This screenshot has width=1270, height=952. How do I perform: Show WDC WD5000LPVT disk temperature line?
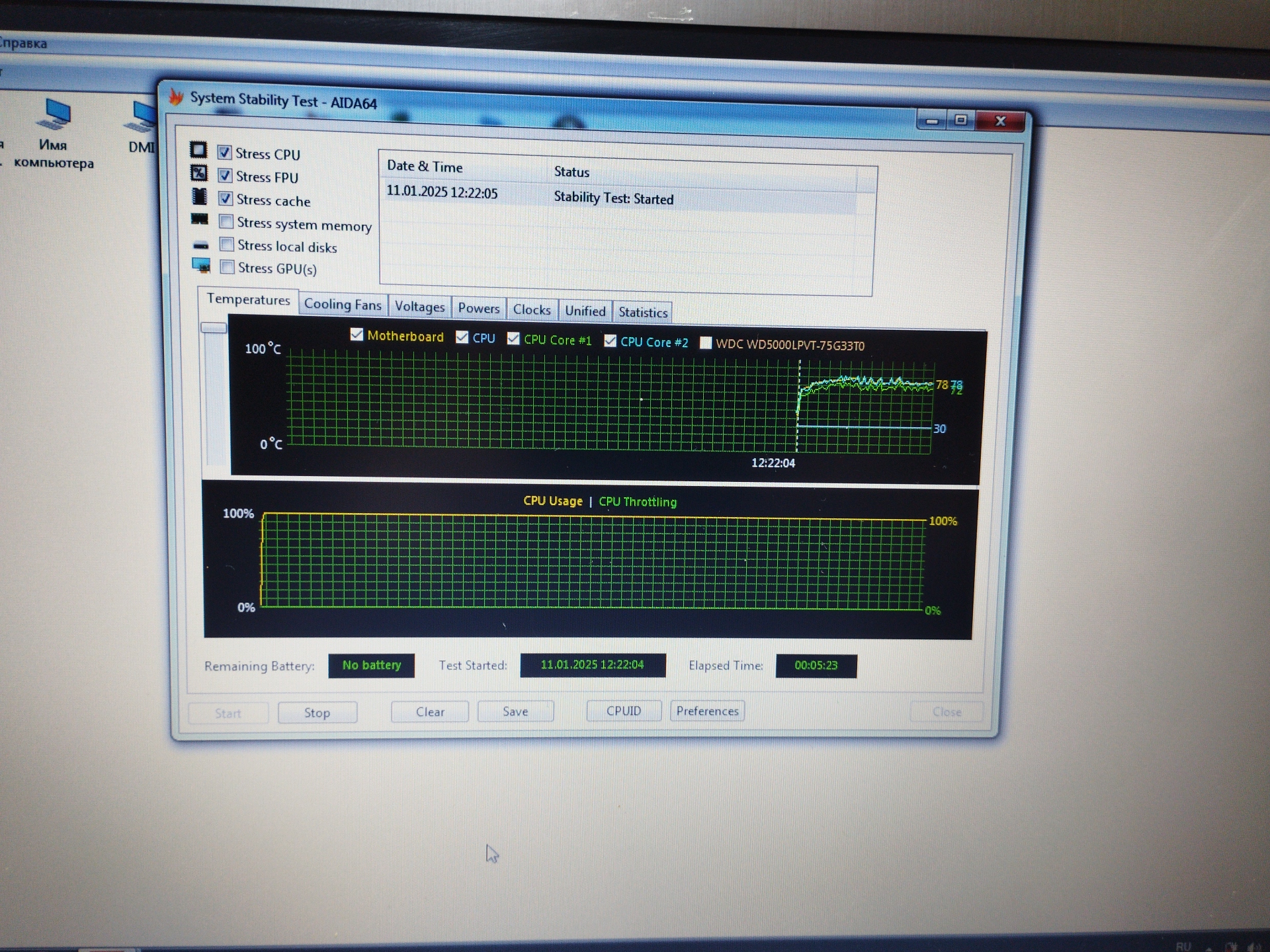point(706,343)
